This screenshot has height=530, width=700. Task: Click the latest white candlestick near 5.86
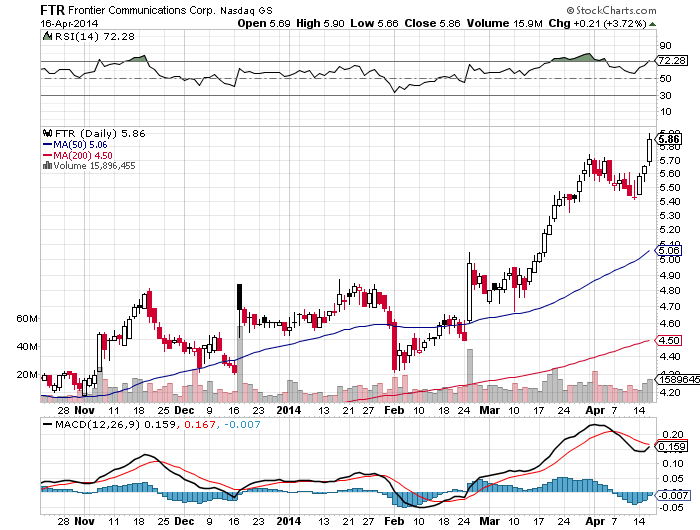649,150
